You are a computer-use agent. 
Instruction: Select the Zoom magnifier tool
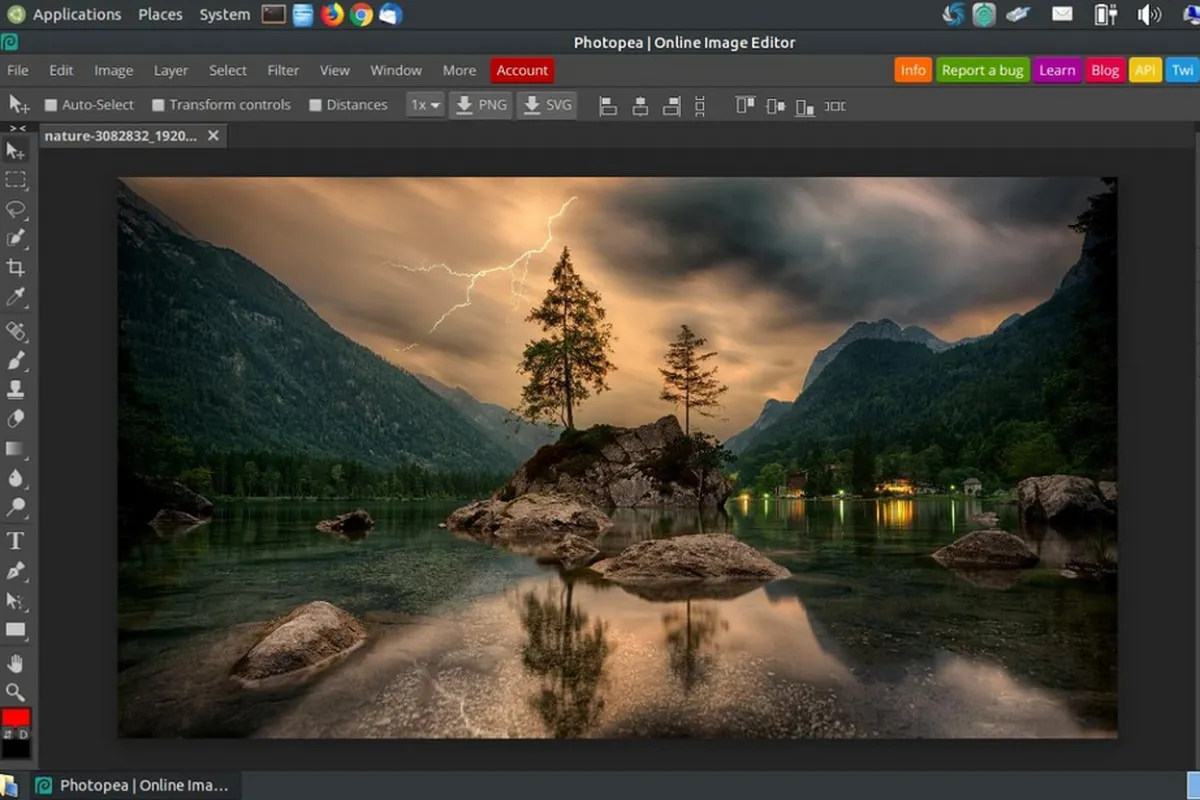point(15,691)
